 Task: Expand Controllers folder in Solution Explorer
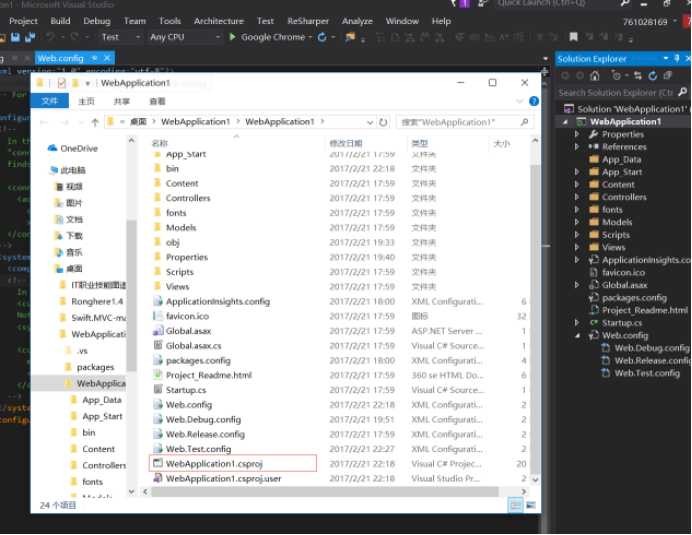click(577, 197)
